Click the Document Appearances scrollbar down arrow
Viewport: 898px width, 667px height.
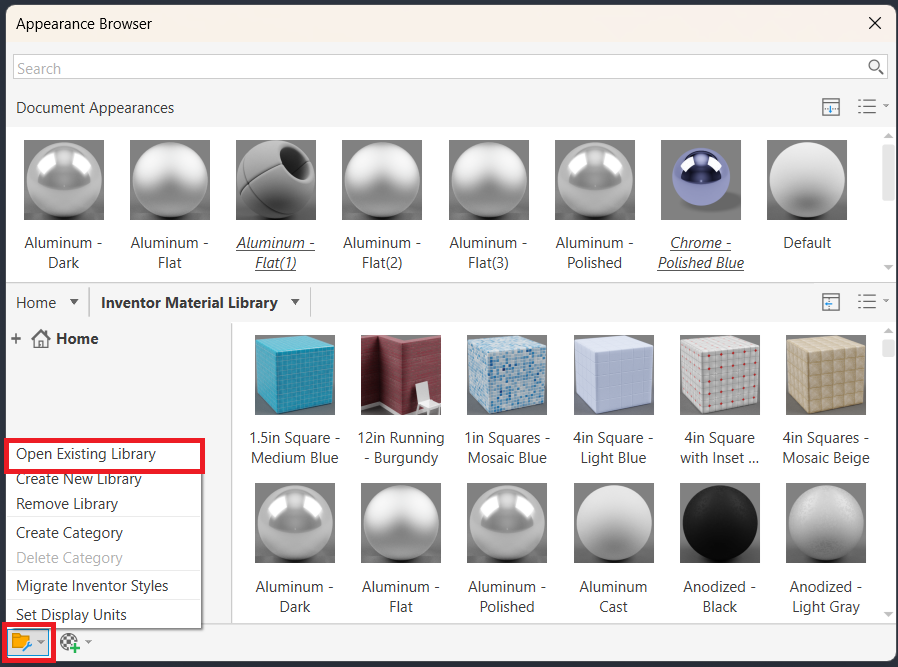[888, 267]
